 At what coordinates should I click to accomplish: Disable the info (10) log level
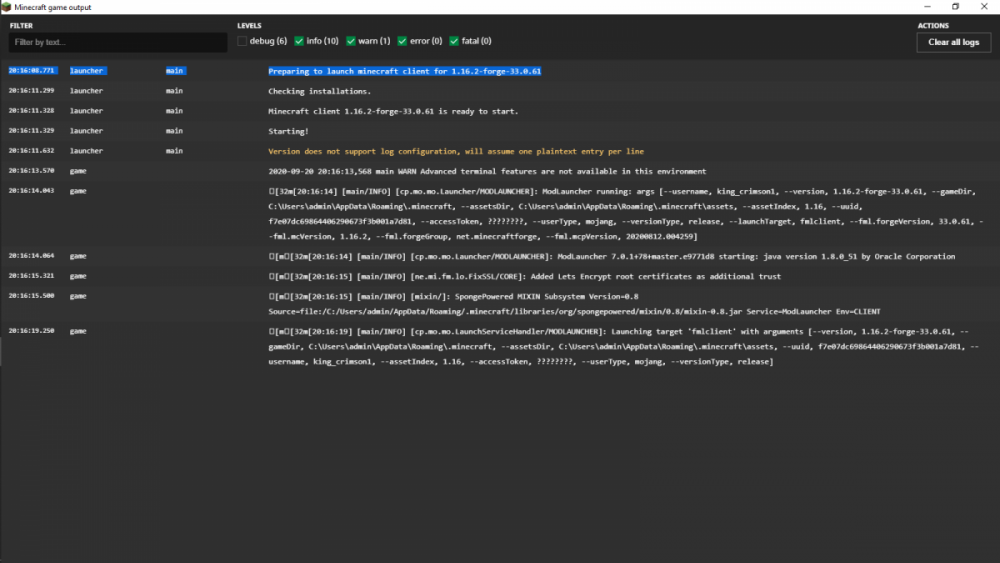click(299, 41)
